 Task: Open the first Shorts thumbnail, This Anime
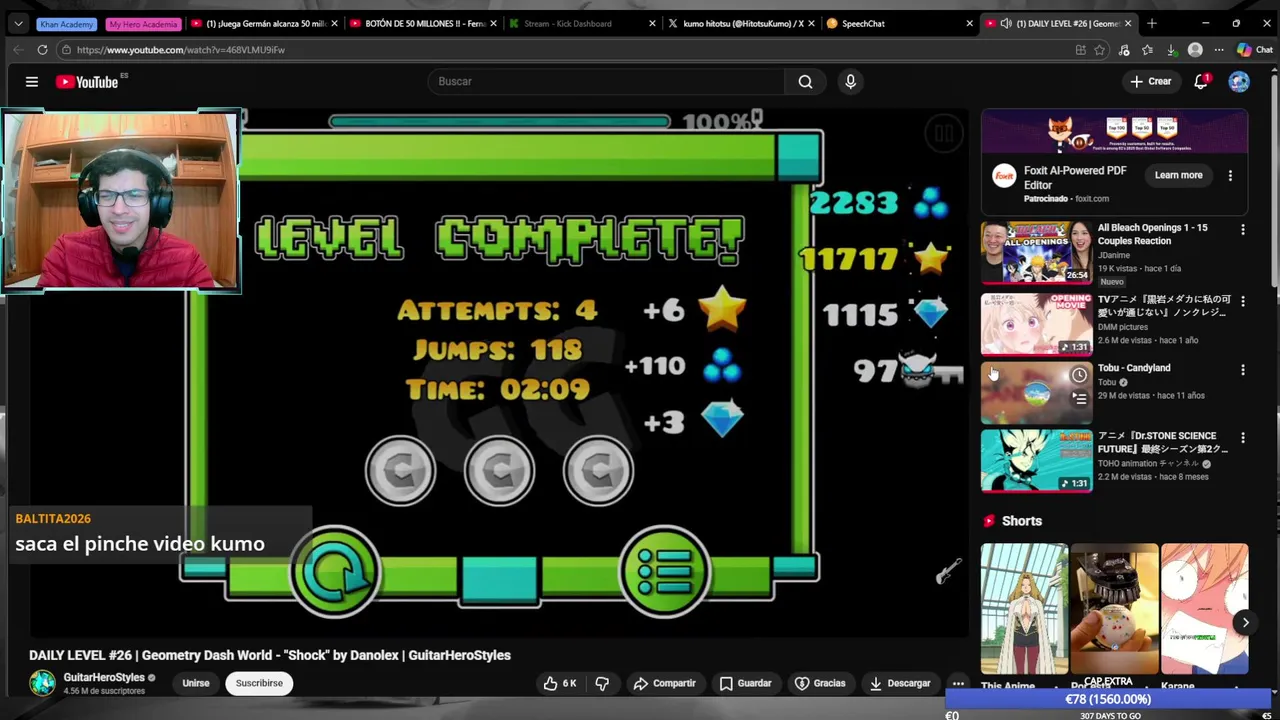click(1024, 610)
